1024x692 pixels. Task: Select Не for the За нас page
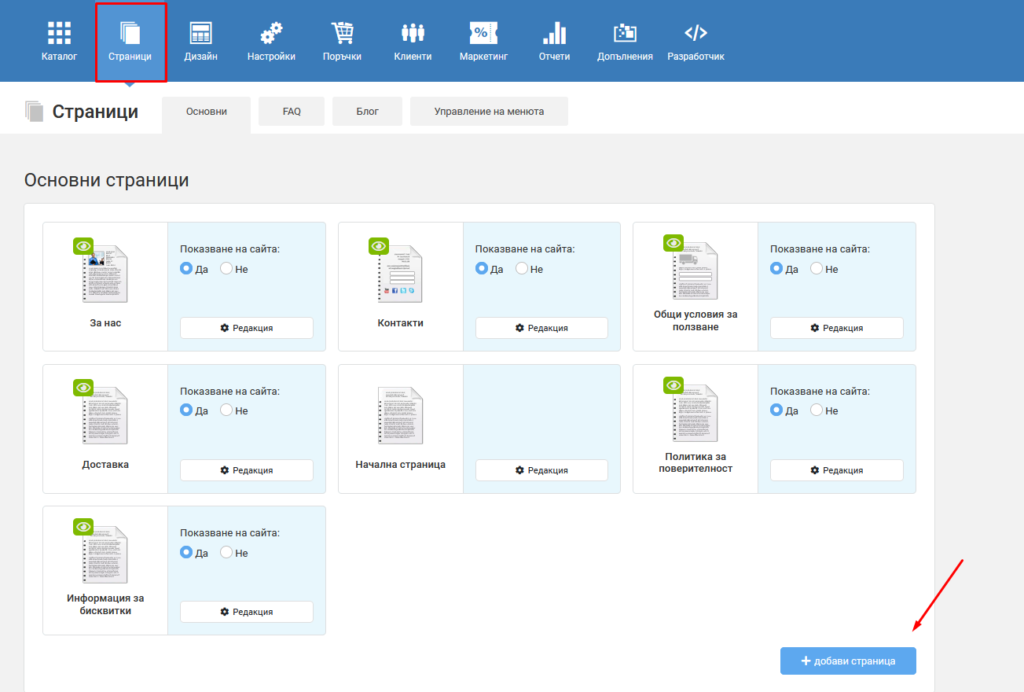(x=226, y=268)
